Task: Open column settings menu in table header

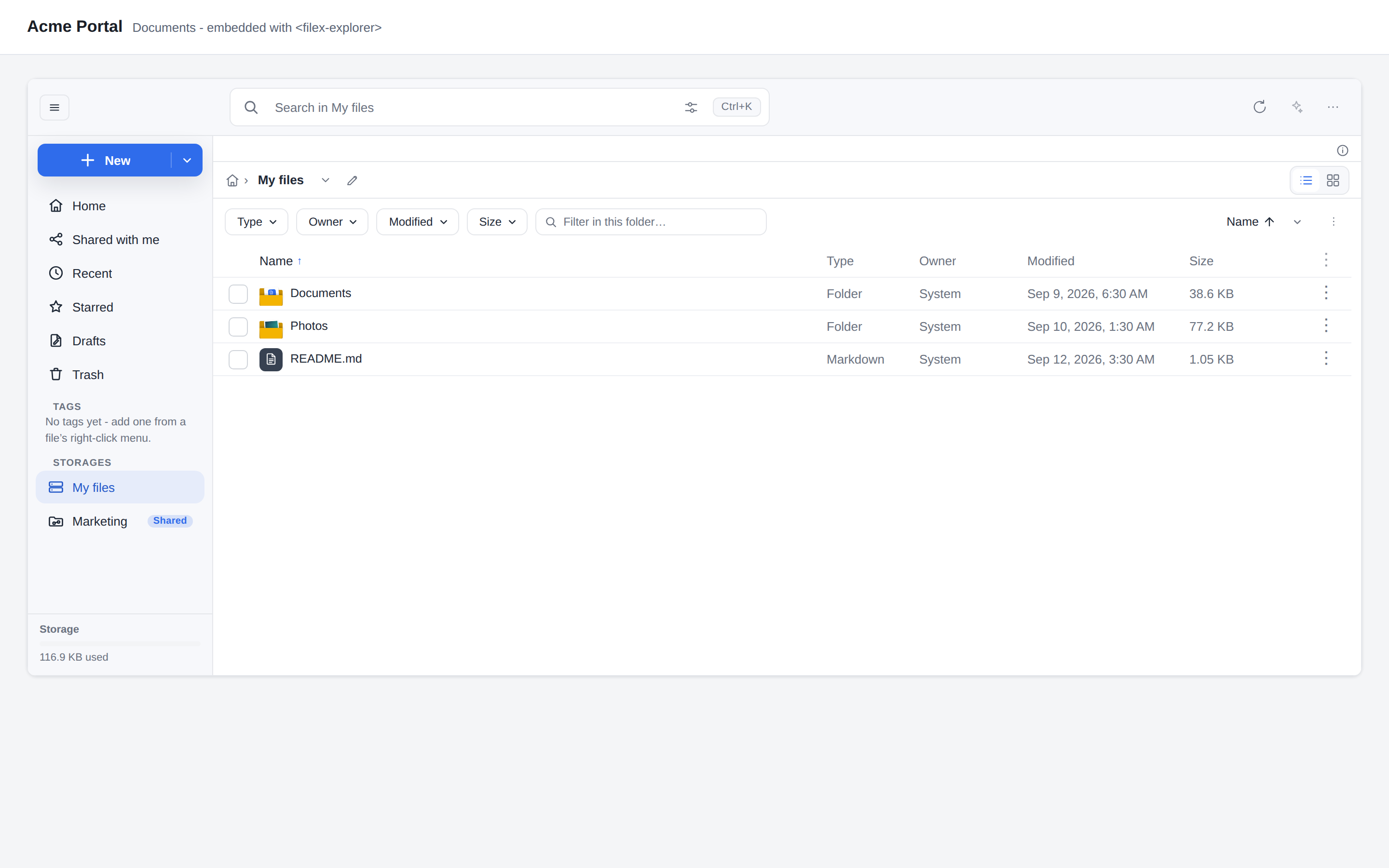Action: pyautogui.click(x=1326, y=260)
